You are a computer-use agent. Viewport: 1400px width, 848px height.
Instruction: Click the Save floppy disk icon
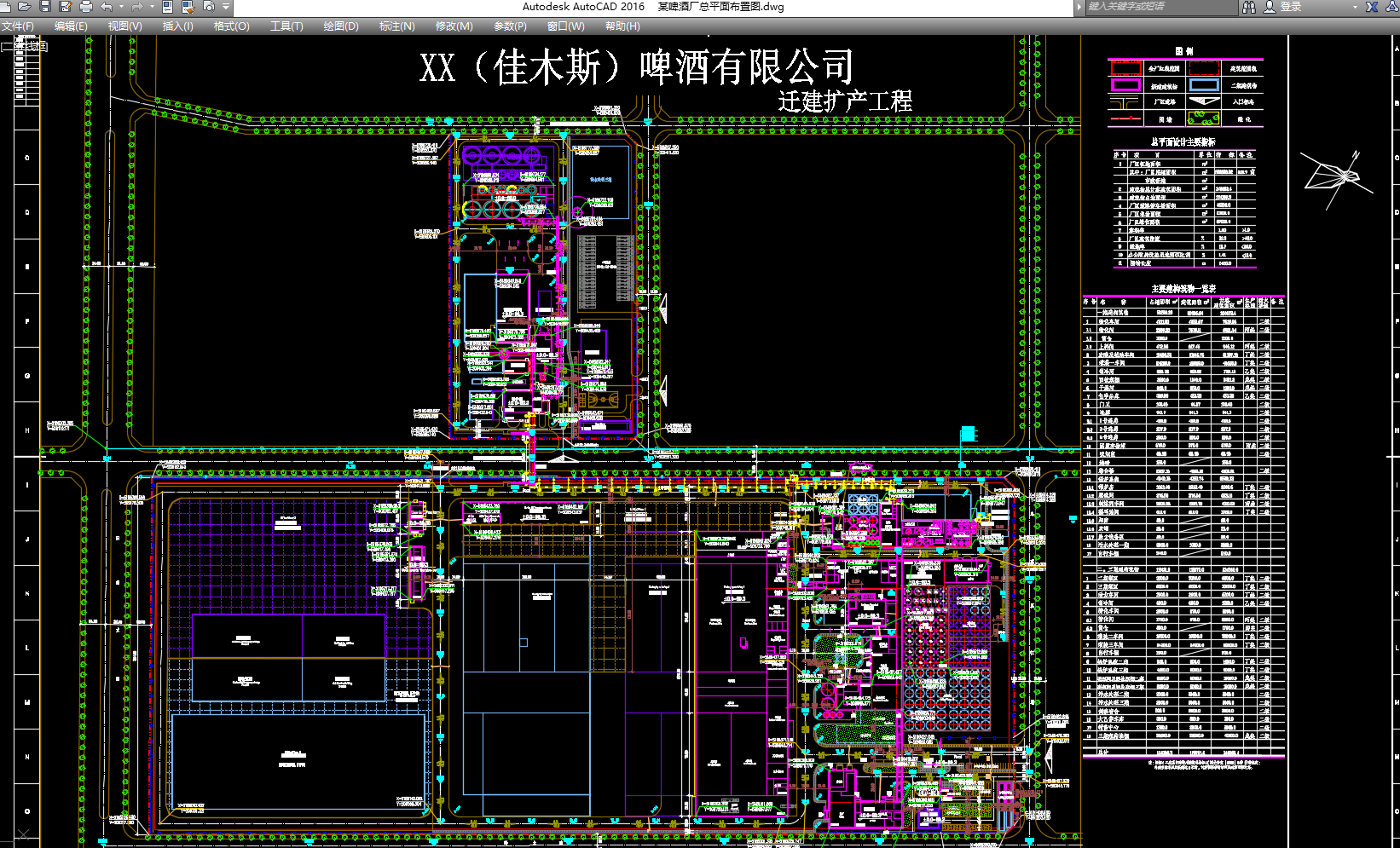click(x=45, y=7)
